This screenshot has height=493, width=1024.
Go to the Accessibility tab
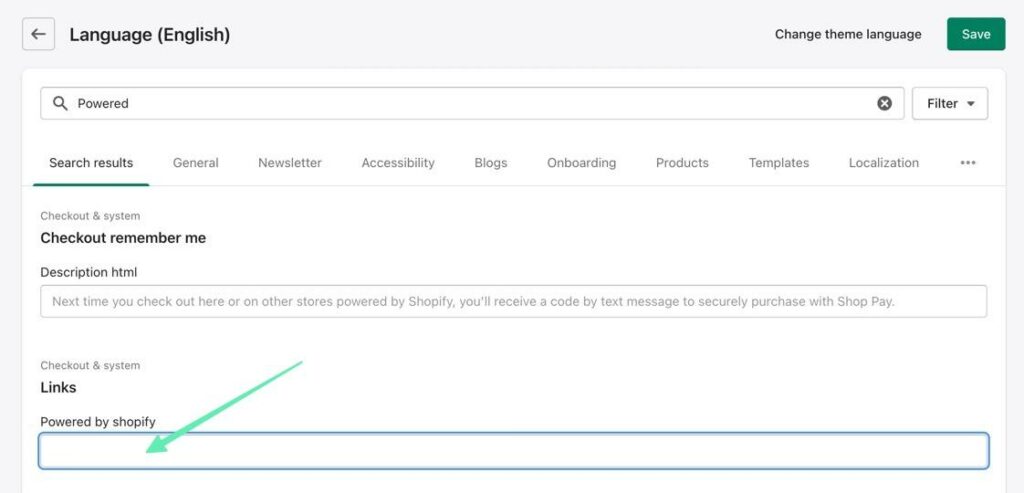pos(398,163)
